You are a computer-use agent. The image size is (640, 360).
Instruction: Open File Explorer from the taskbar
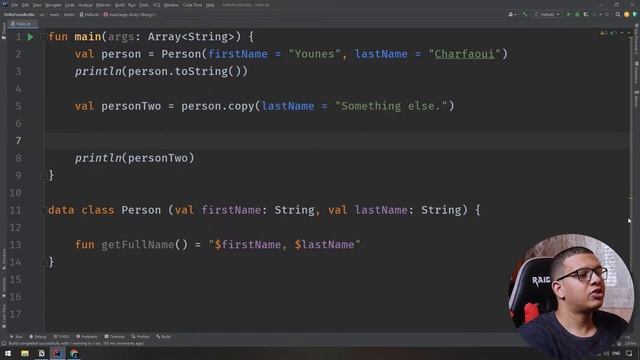coord(25,353)
